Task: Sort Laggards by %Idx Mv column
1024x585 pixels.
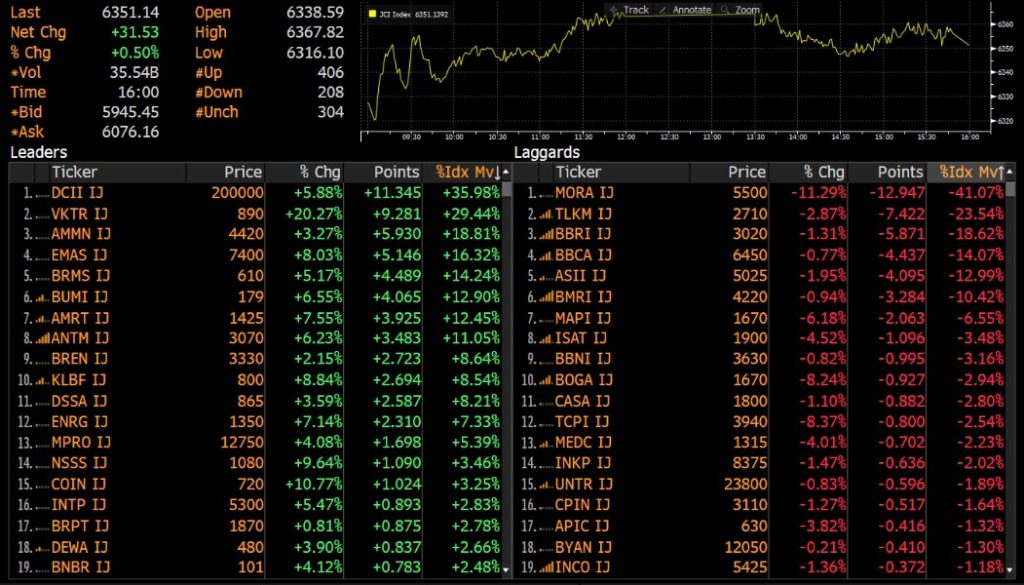Action: (971, 172)
